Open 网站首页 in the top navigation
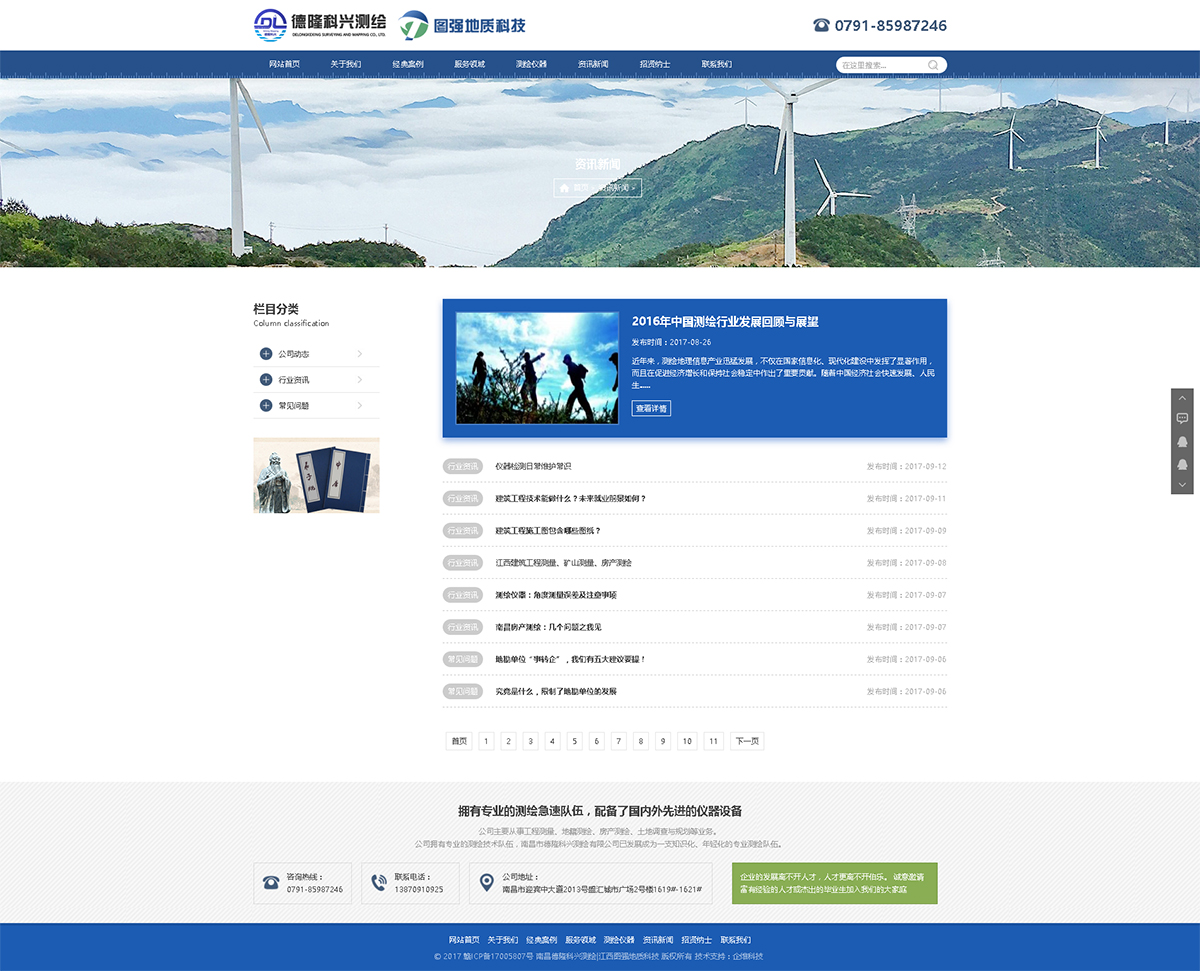The width and height of the screenshot is (1200, 971). click(x=284, y=65)
